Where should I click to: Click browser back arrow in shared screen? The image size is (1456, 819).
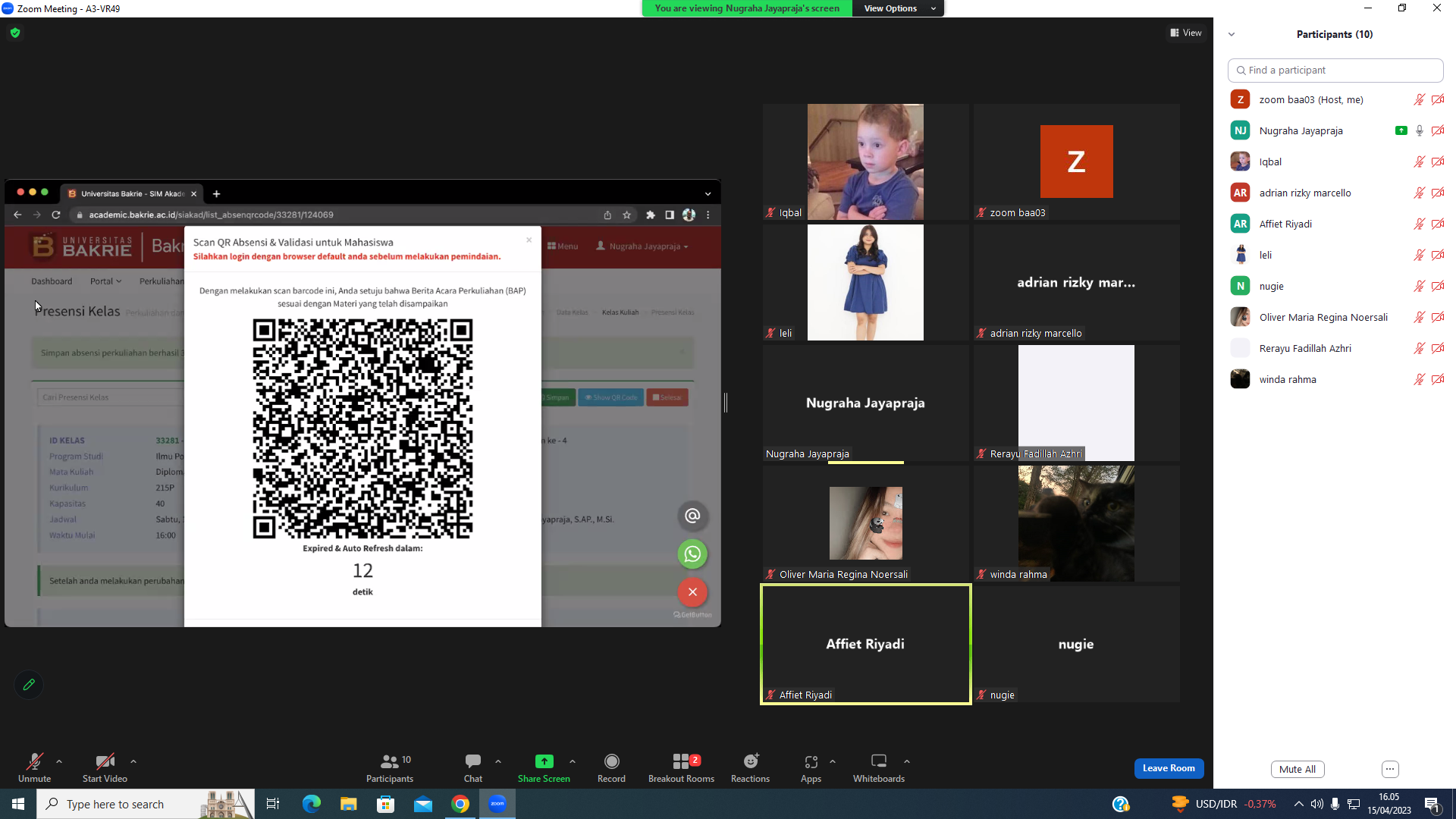[17, 215]
